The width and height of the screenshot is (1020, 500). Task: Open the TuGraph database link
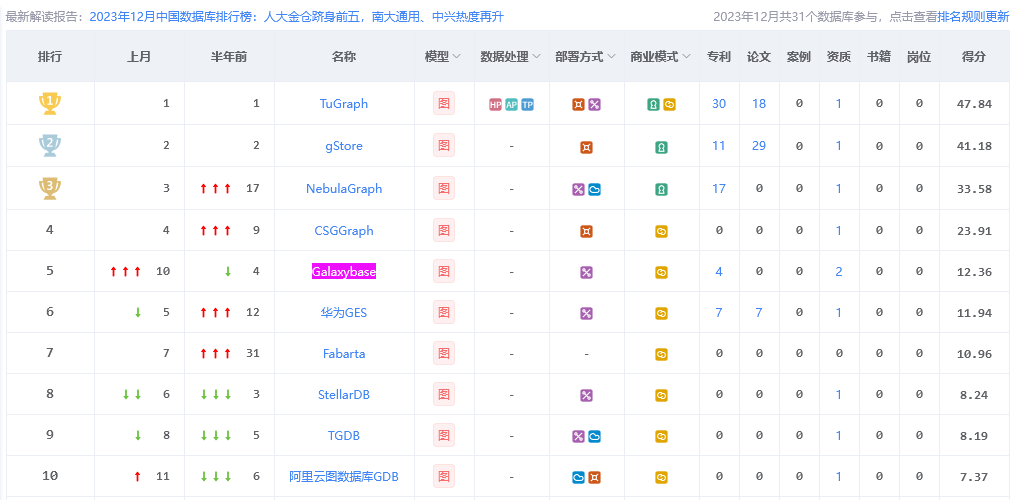[x=344, y=103]
